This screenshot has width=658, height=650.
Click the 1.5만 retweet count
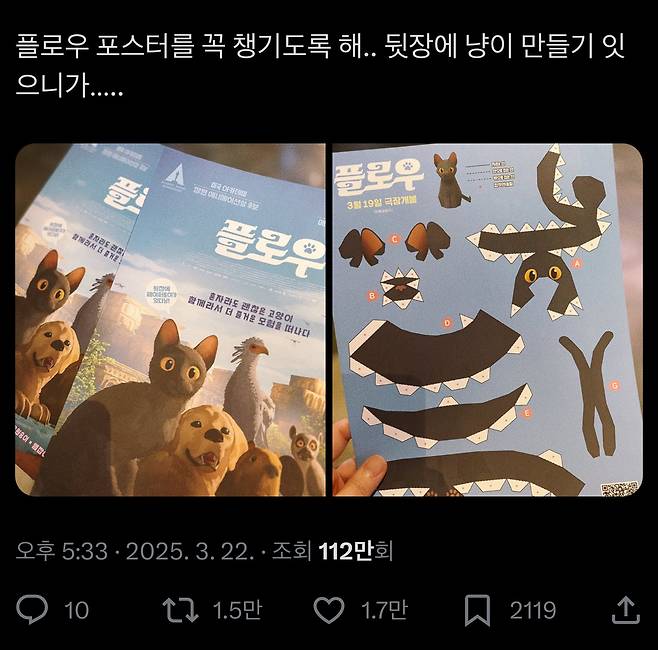pos(237,610)
